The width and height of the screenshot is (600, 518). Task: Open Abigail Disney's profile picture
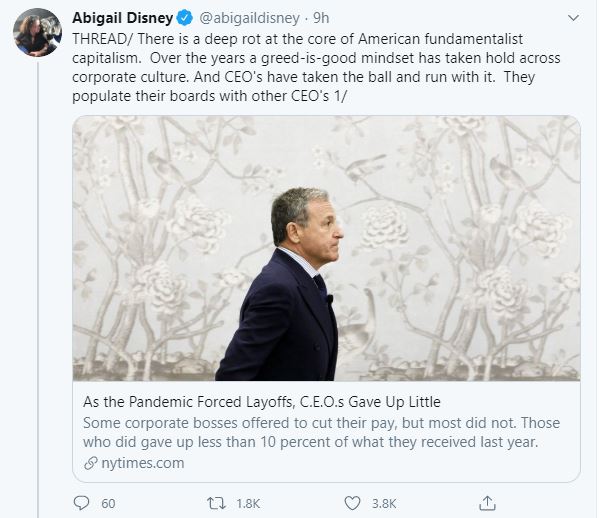(x=37, y=34)
